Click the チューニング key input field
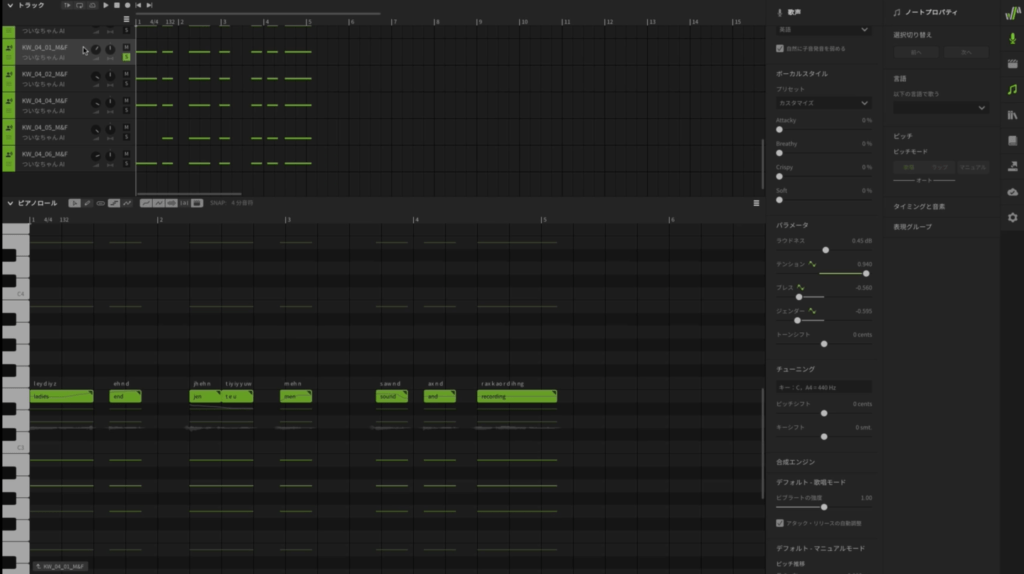This screenshot has width=1024, height=574. [x=824, y=387]
